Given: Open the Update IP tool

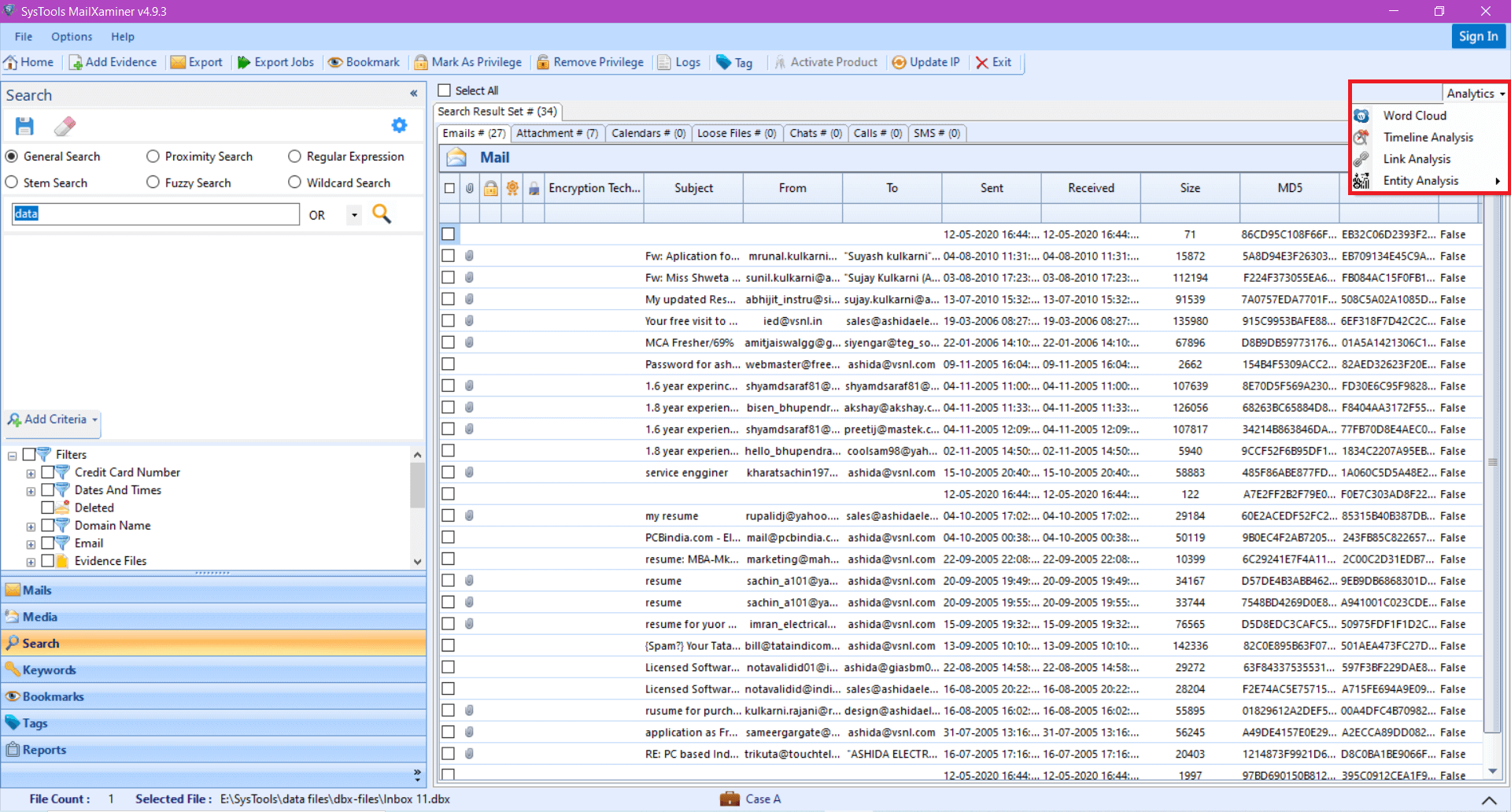Looking at the screenshot, I should [x=926, y=62].
